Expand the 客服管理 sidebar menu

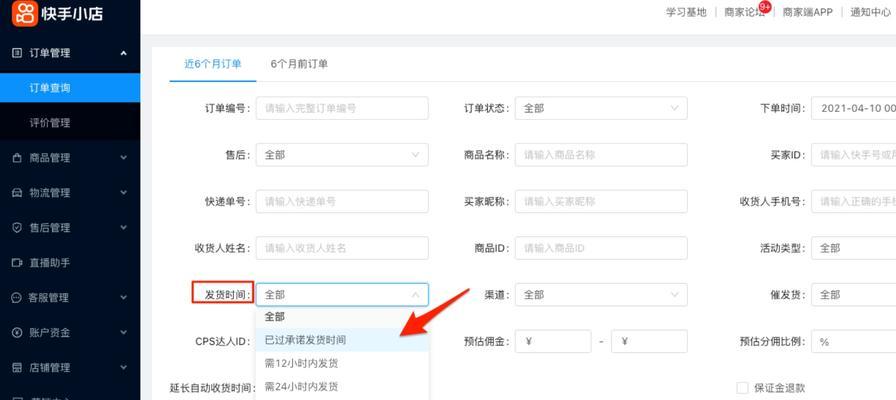[x=123, y=298]
